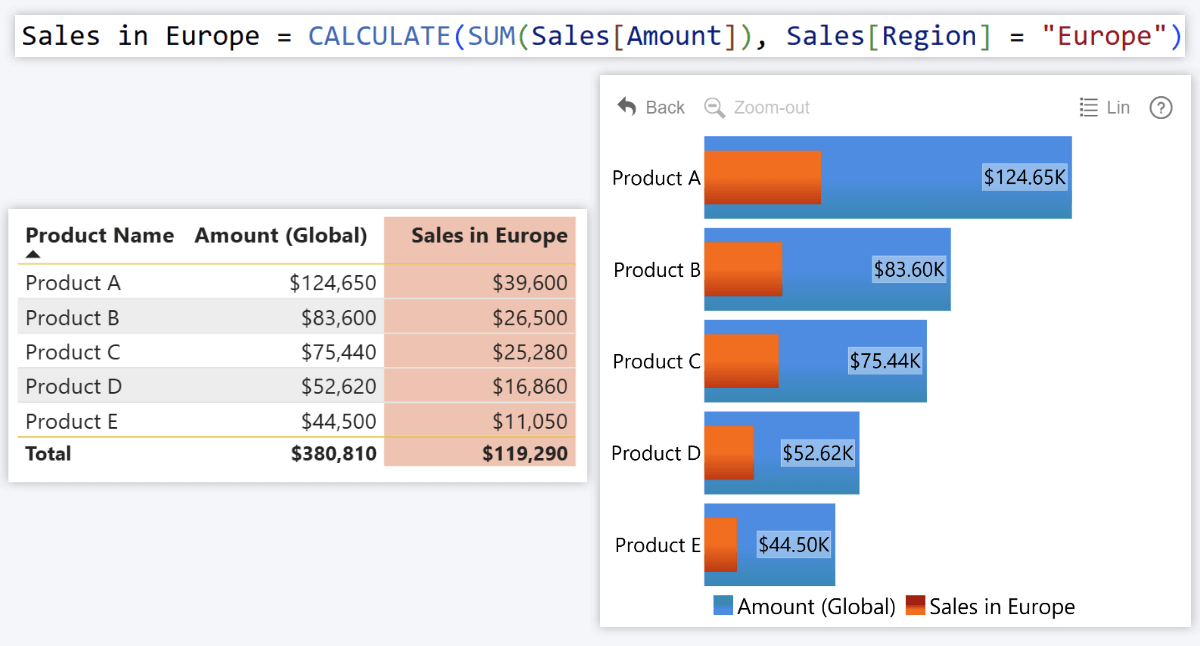
Task: Click the $11,050 Europe sales cell
Action: point(530,421)
